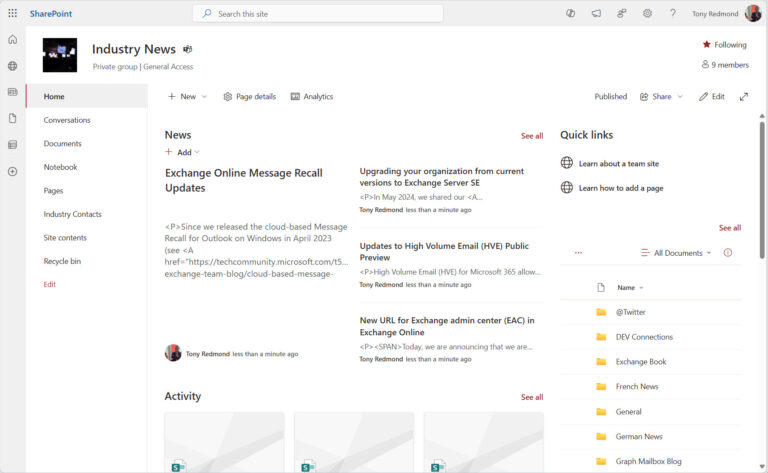Open the Exchange Book folder
The height and width of the screenshot is (473, 768).
click(640, 362)
